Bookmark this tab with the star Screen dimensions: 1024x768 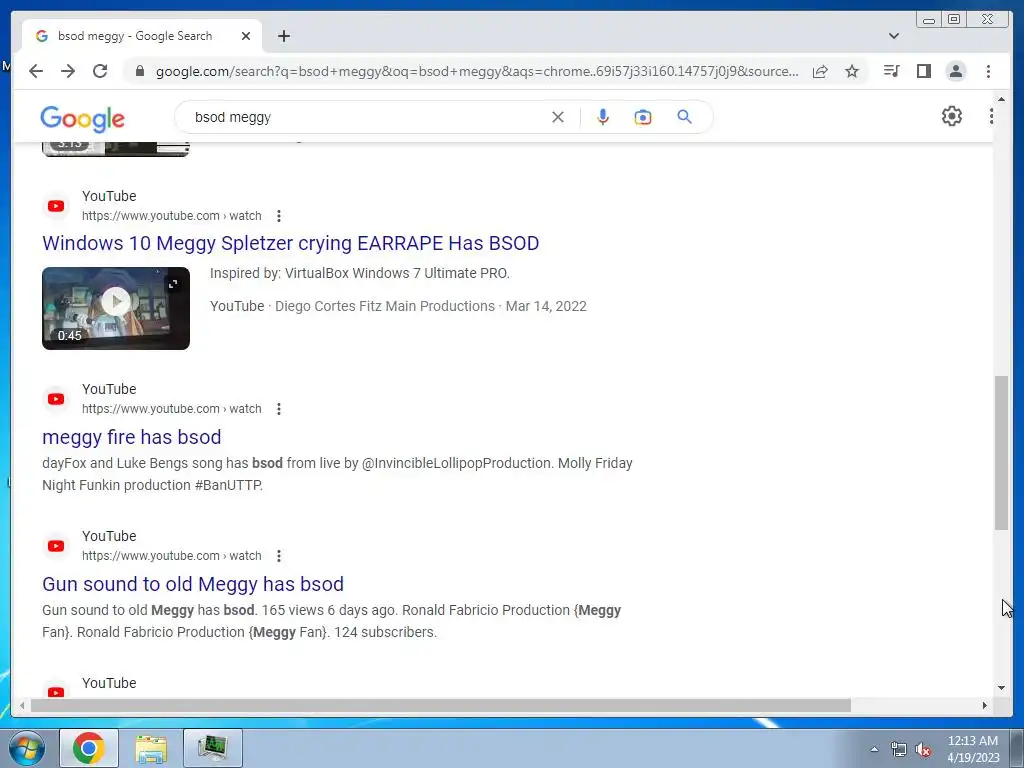click(852, 71)
